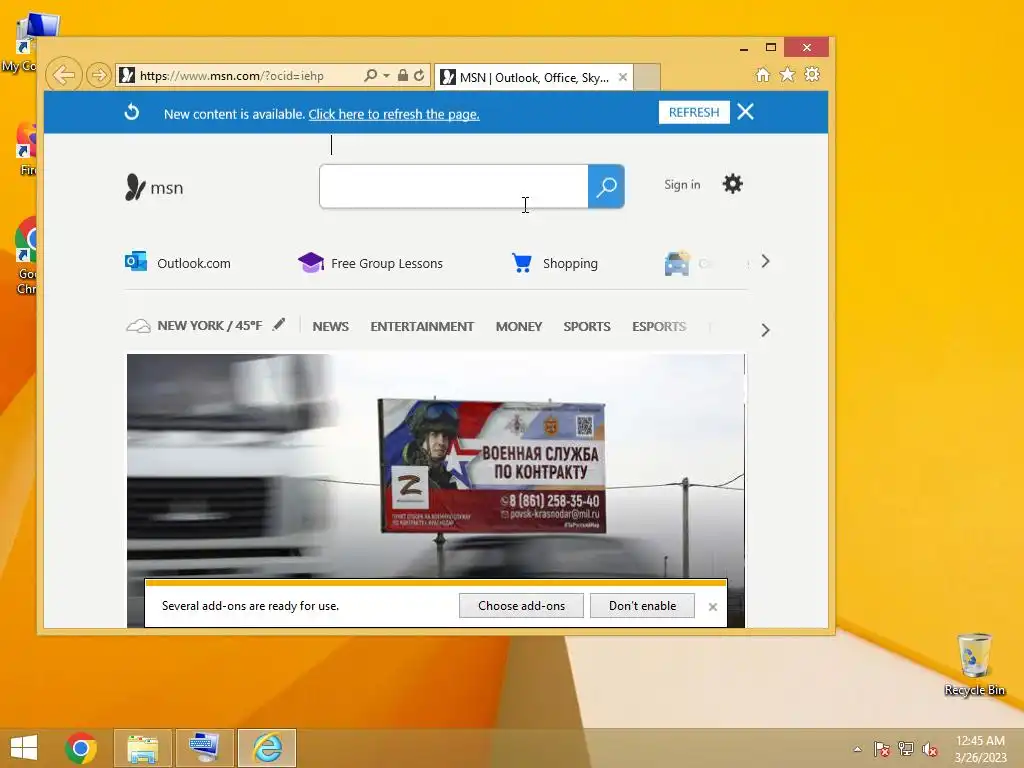This screenshot has height=768, width=1024.
Task: Go back using the browser Back arrow
Action: coord(64,75)
